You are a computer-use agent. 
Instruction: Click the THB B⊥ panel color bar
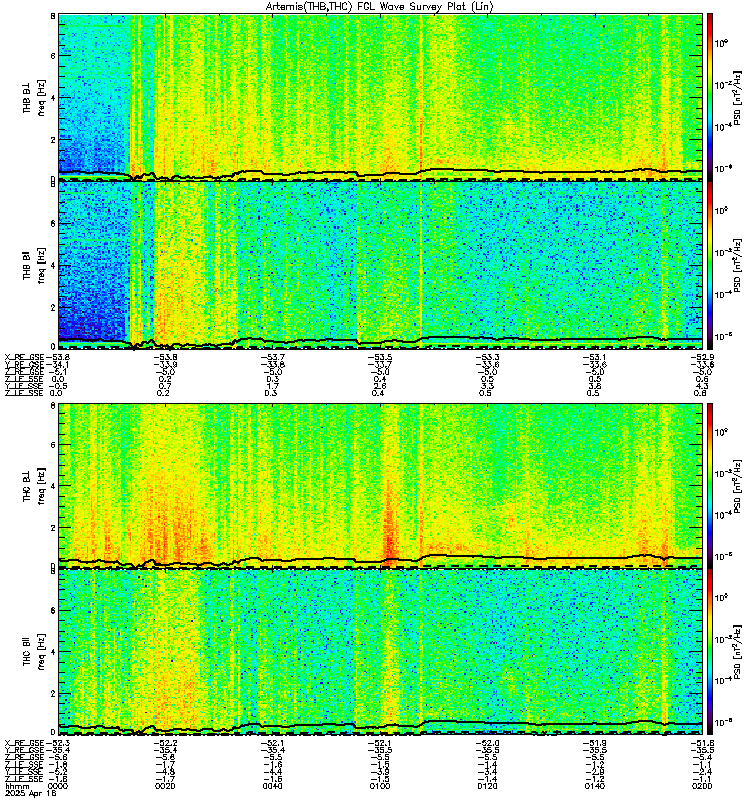[x=710, y=97]
